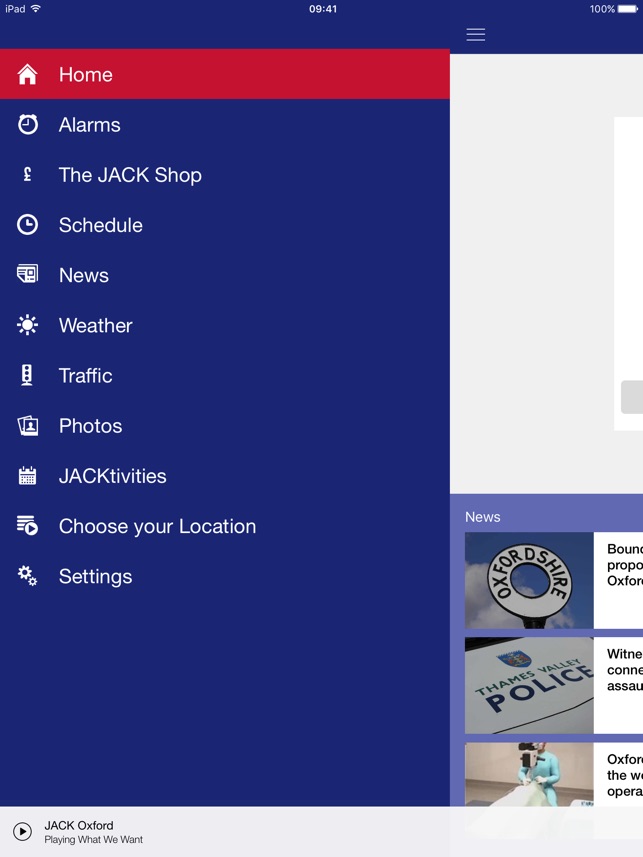
Task: Open the Oxfordshire sign news thumbnail
Action: (x=529, y=580)
